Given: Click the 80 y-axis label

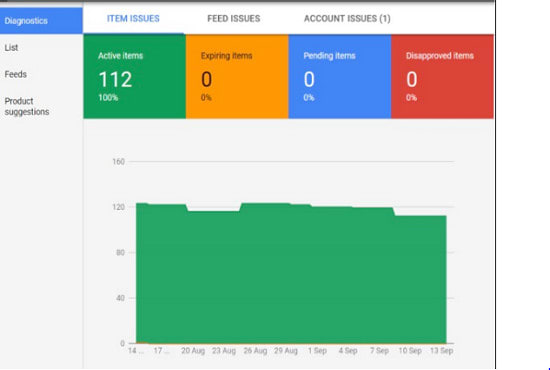Looking at the screenshot, I should point(120,253).
